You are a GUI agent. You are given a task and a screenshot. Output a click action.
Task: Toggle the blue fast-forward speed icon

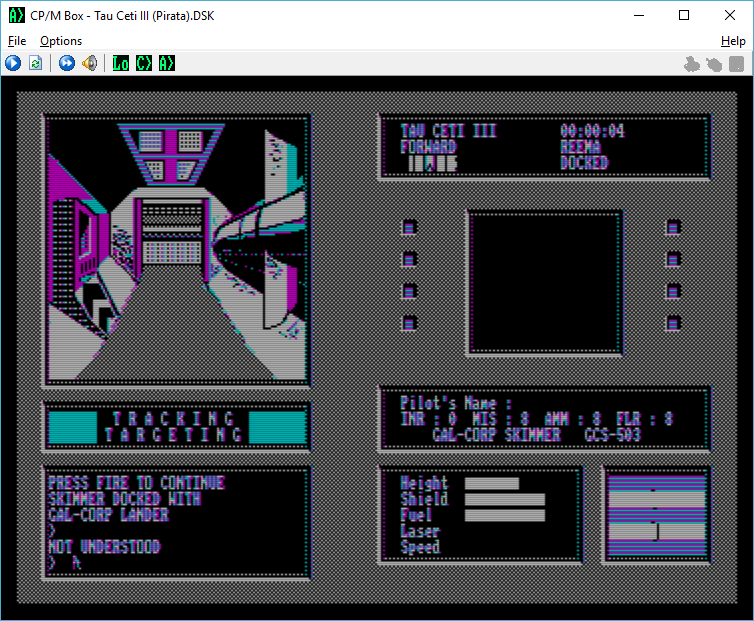click(67, 63)
